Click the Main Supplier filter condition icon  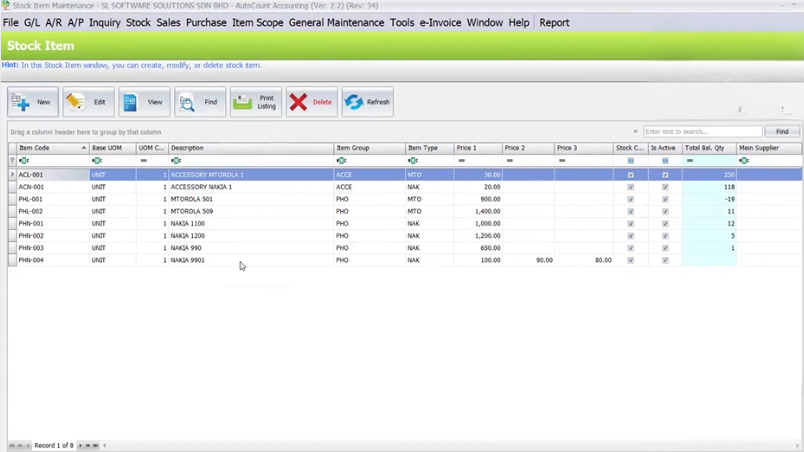[x=744, y=160]
